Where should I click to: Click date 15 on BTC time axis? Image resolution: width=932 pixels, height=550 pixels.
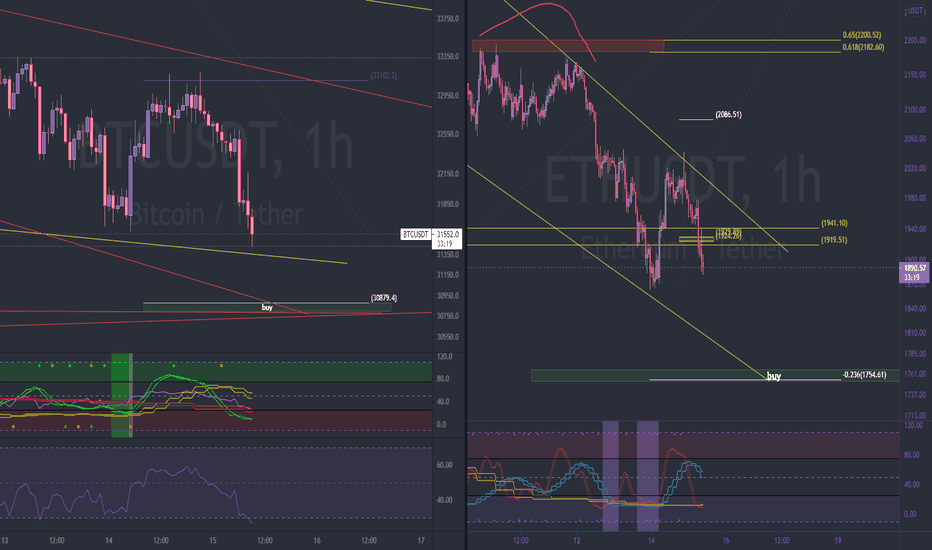click(x=213, y=540)
